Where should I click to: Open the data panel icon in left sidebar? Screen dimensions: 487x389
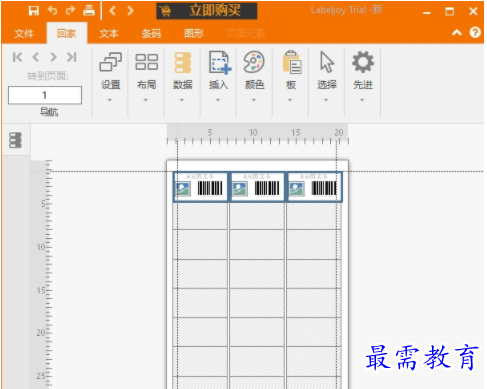[15, 140]
